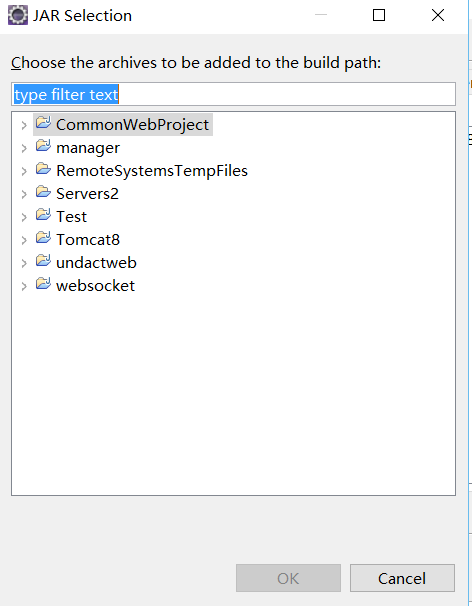Click the Servers2 folder icon

coord(43,192)
